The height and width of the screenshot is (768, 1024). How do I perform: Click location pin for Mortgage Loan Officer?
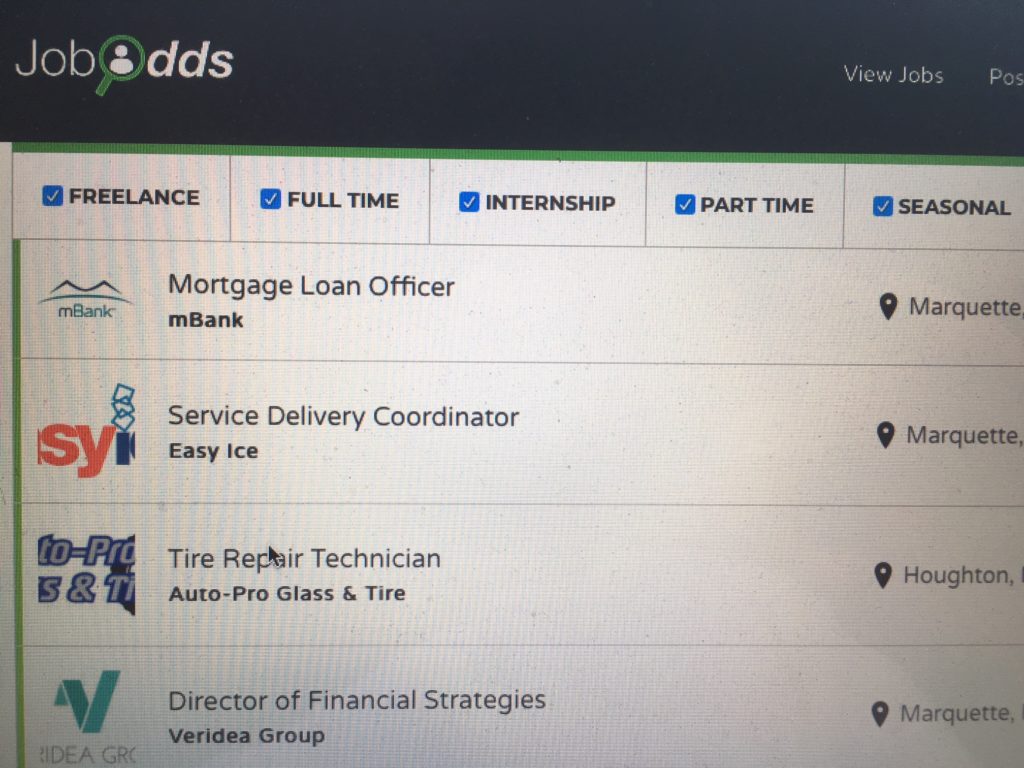coord(887,306)
